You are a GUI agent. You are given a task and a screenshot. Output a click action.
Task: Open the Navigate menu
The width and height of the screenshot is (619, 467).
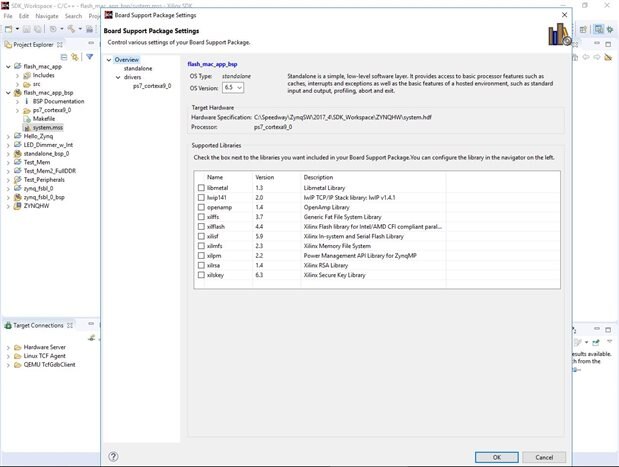(x=46, y=16)
